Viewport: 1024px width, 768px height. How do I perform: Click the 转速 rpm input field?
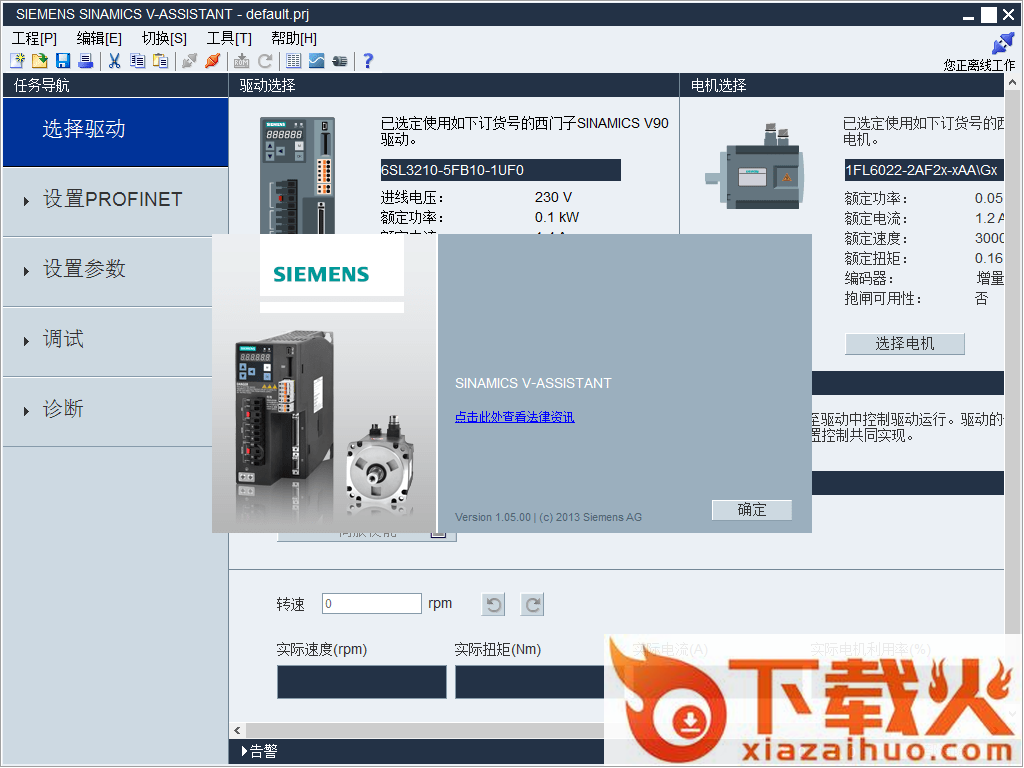pos(372,603)
